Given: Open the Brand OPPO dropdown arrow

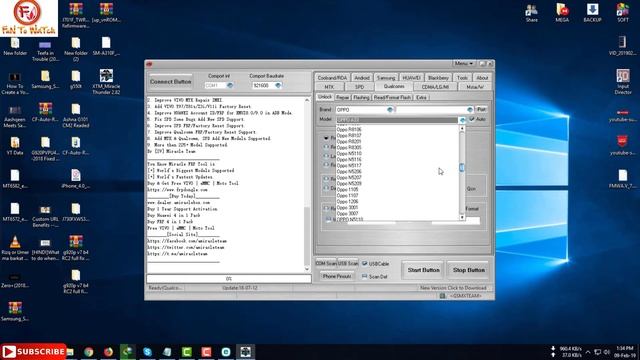Looking at the screenshot, I should pyautogui.click(x=390, y=109).
